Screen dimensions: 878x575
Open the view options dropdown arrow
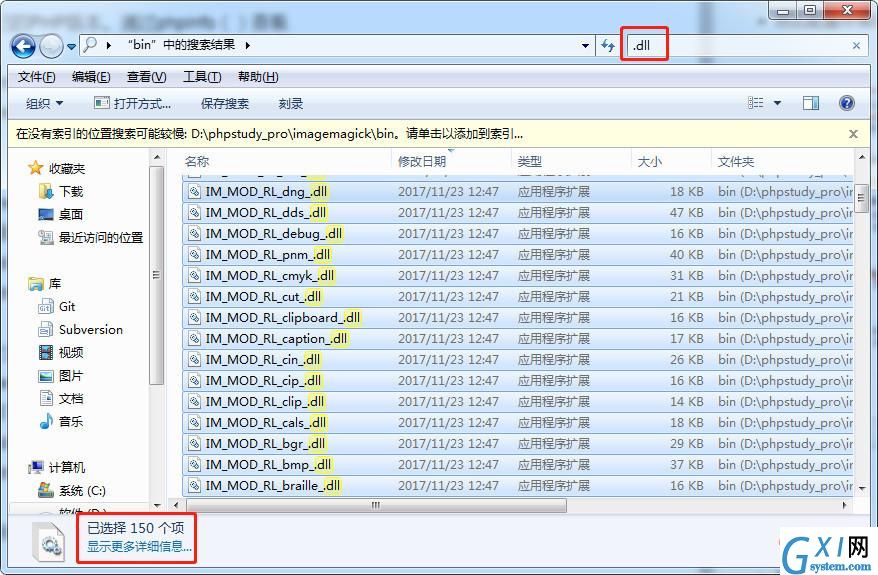(777, 103)
